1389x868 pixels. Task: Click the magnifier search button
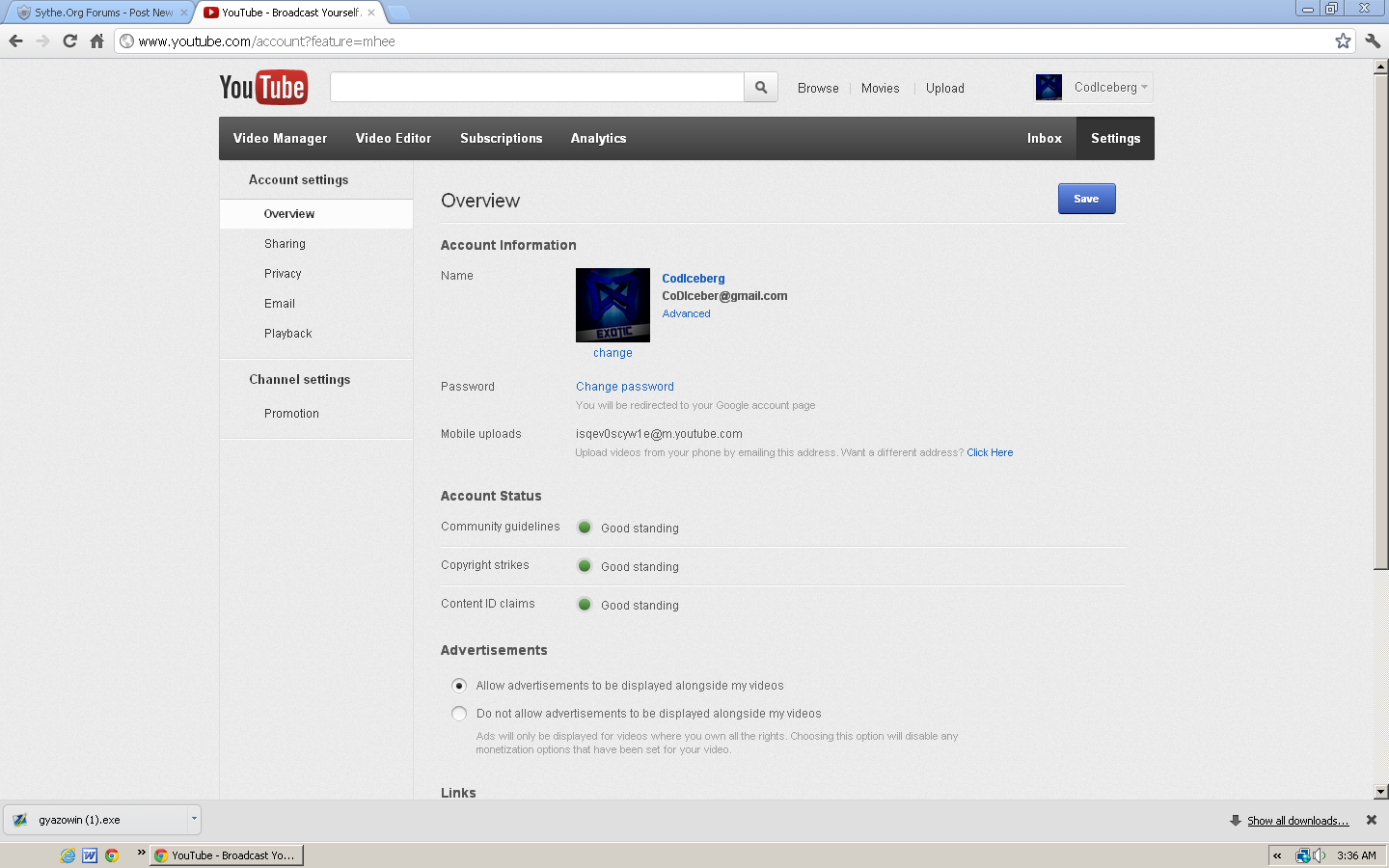pos(761,88)
